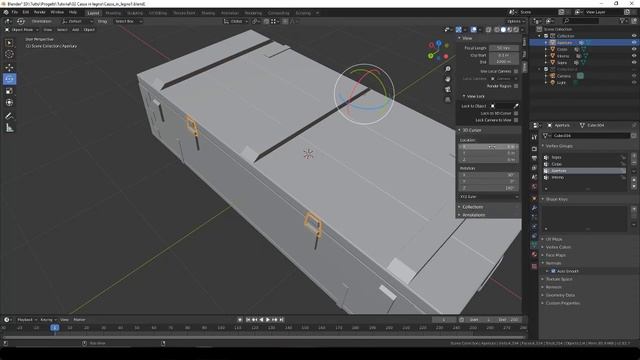
Task: Add a vertex group with plus button
Action: pyautogui.click(x=634, y=156)
